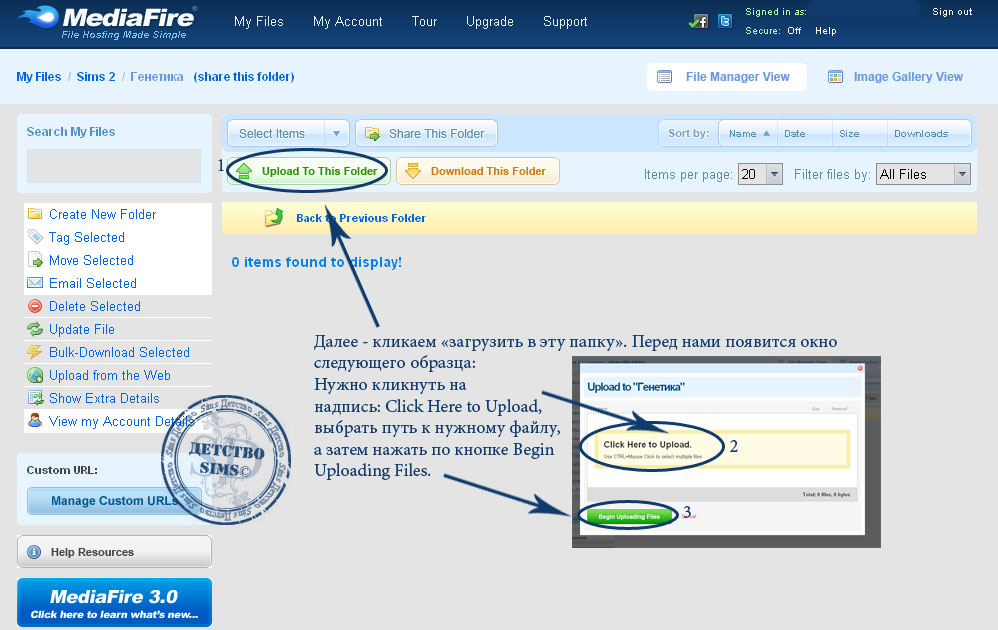Image resolution: width=998 pixels, height=630 pixels.
Task: Go to My Files breadcrumb
Action: [39, 77]
